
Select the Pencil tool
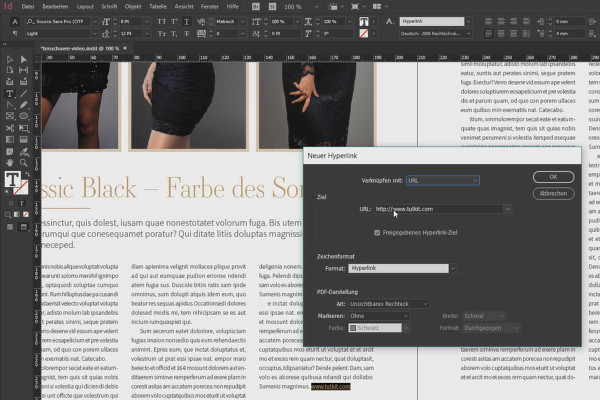(24, 105)
